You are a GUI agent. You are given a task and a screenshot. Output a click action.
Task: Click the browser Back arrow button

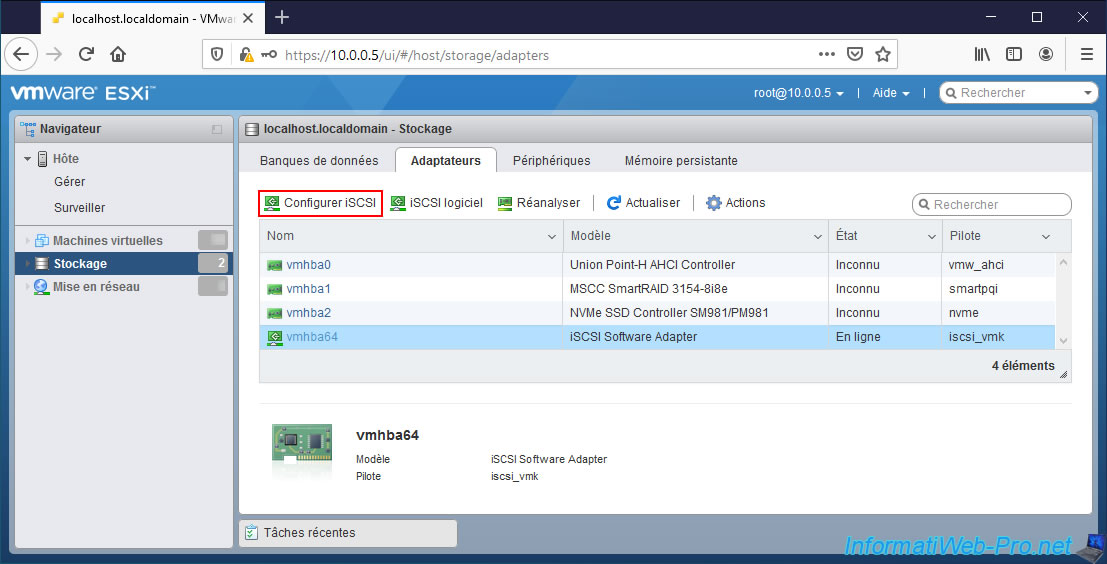pos(21,54)
